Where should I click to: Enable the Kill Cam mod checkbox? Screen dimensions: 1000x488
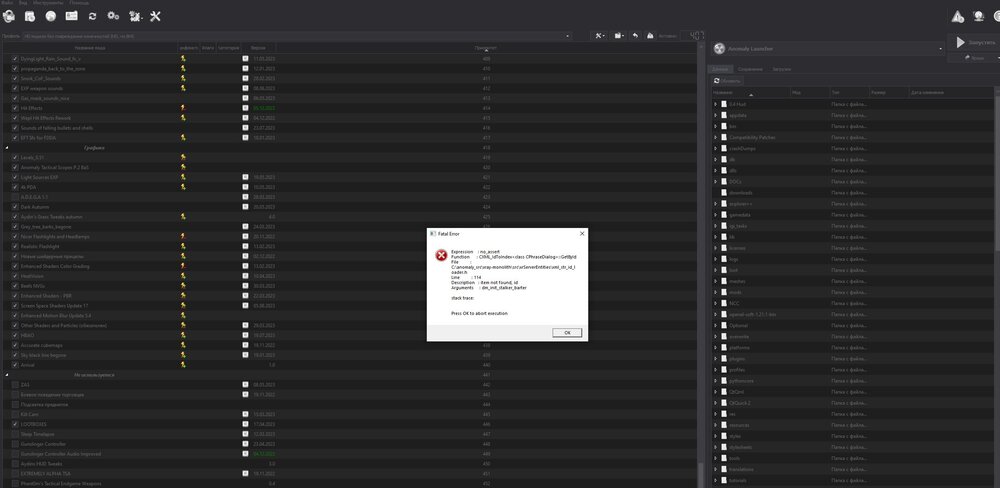tap(15, 414)
